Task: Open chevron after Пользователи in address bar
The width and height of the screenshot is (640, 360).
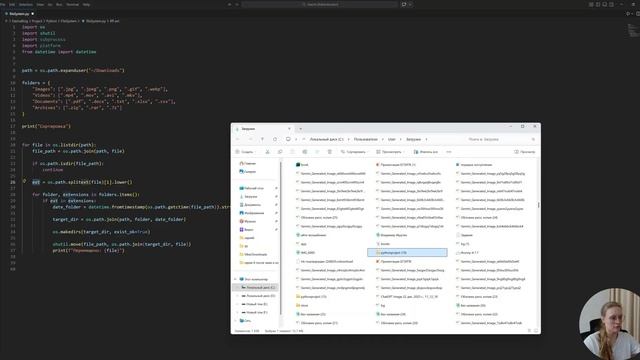Action: coord(382,140)
